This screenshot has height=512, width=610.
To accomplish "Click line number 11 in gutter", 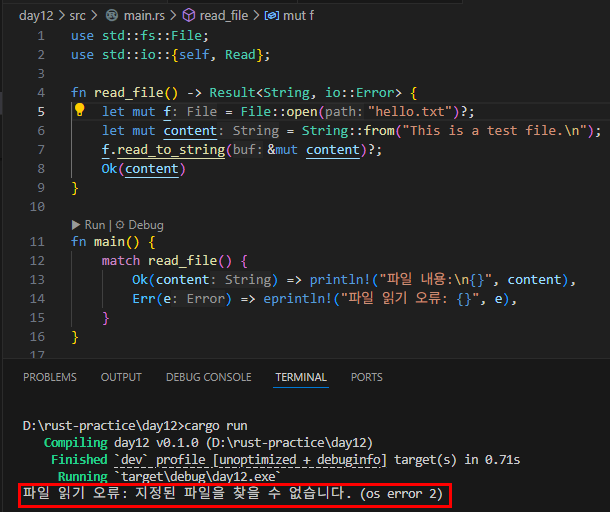I will 37,242.
